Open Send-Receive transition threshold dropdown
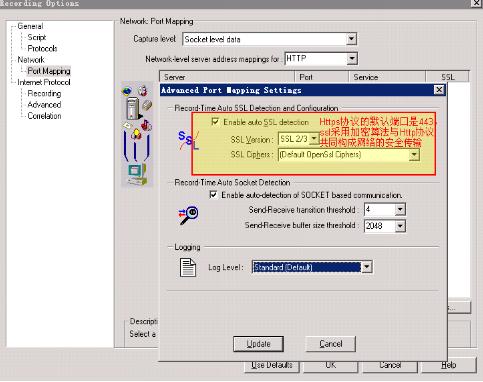The image size is (483, 382). [x=400, y=210]
